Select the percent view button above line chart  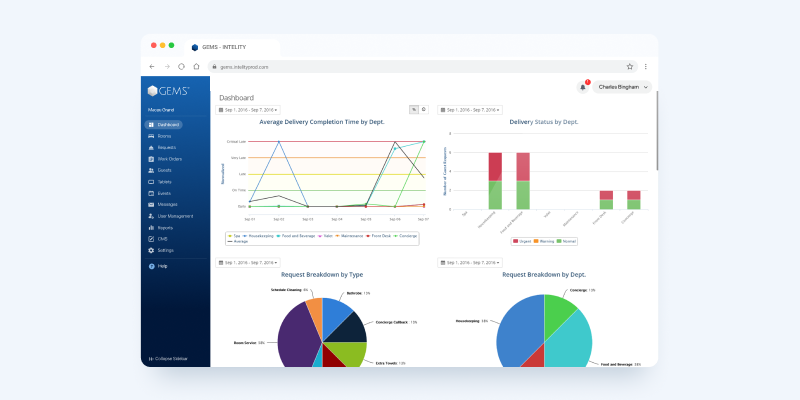coord(414,109)
